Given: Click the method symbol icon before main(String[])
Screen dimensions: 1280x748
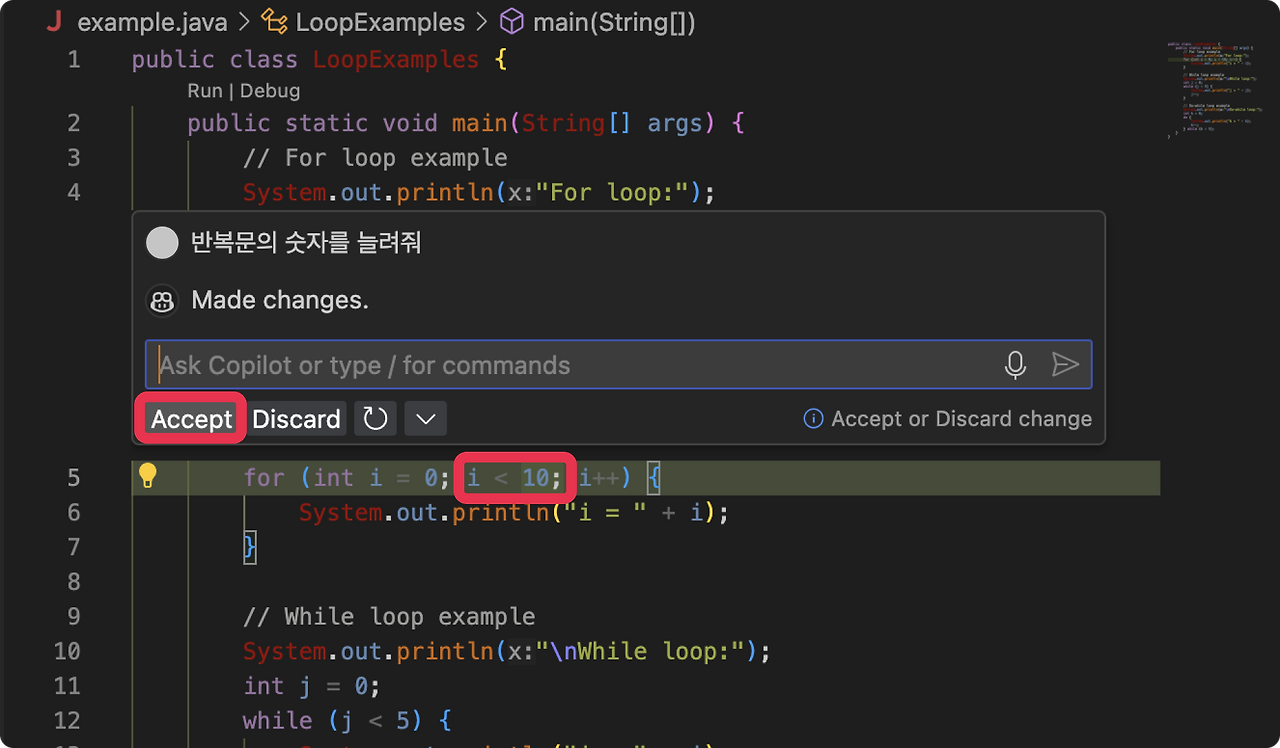Looking at the screenshot, I should (511, 21).
